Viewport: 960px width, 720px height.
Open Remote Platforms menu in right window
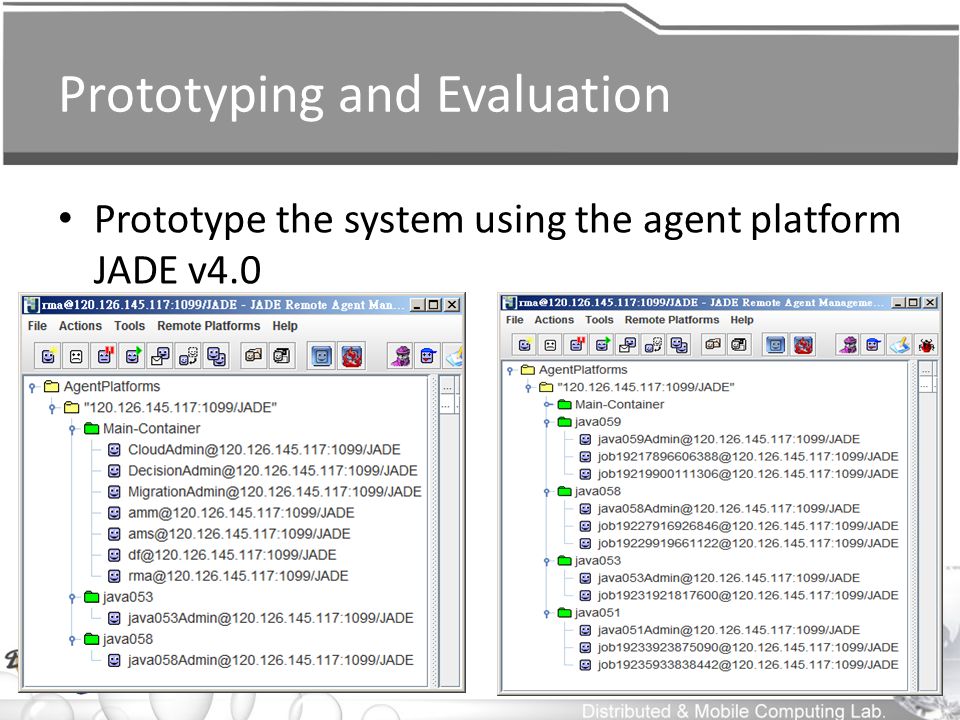click(x=672, y=320)
